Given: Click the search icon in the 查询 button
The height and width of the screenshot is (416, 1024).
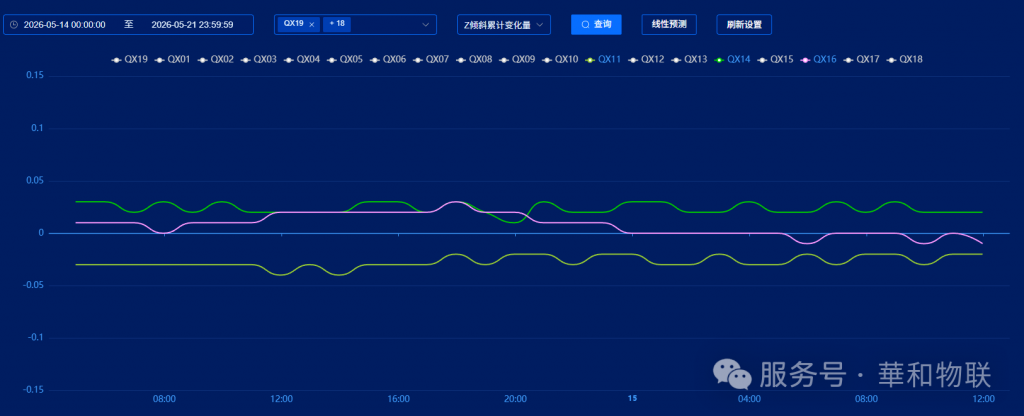Looking at the screenshot, I should (x=585, y=24).
